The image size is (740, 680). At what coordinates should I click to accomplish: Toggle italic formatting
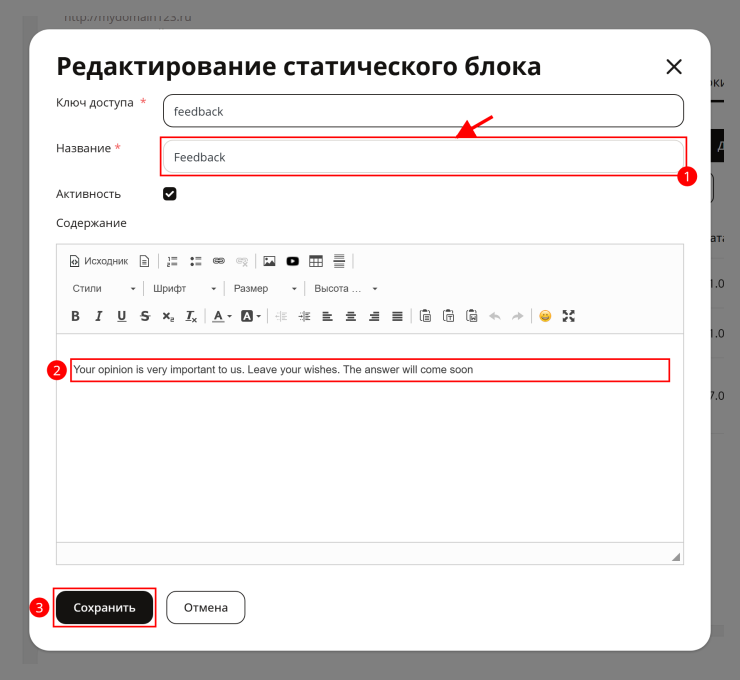pyautogui.click(x=98, y=316)
